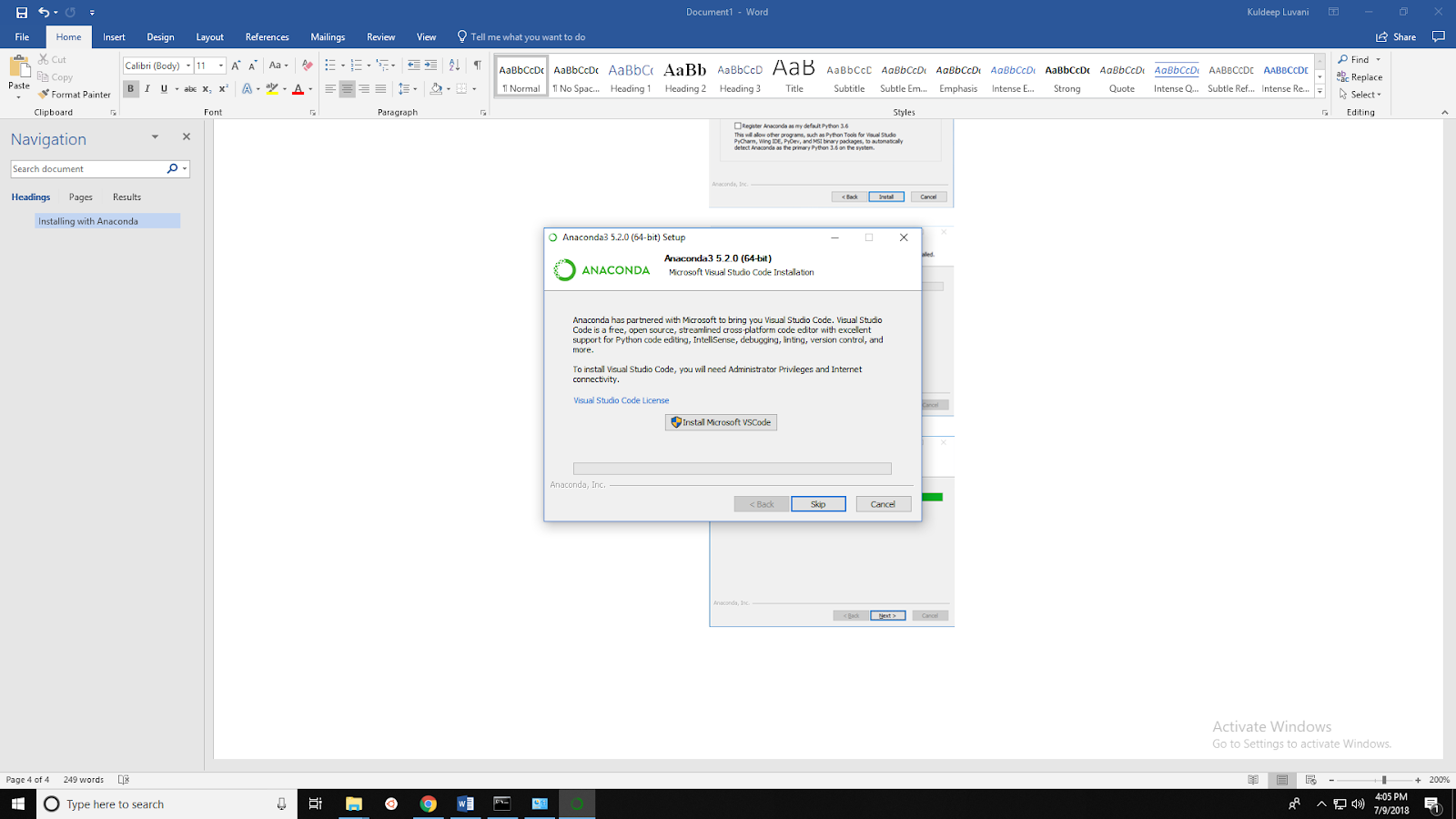Screen dimensions: 1456x819
Task: Open Visual Studio Code License link
Action: [x=621, y=400]
